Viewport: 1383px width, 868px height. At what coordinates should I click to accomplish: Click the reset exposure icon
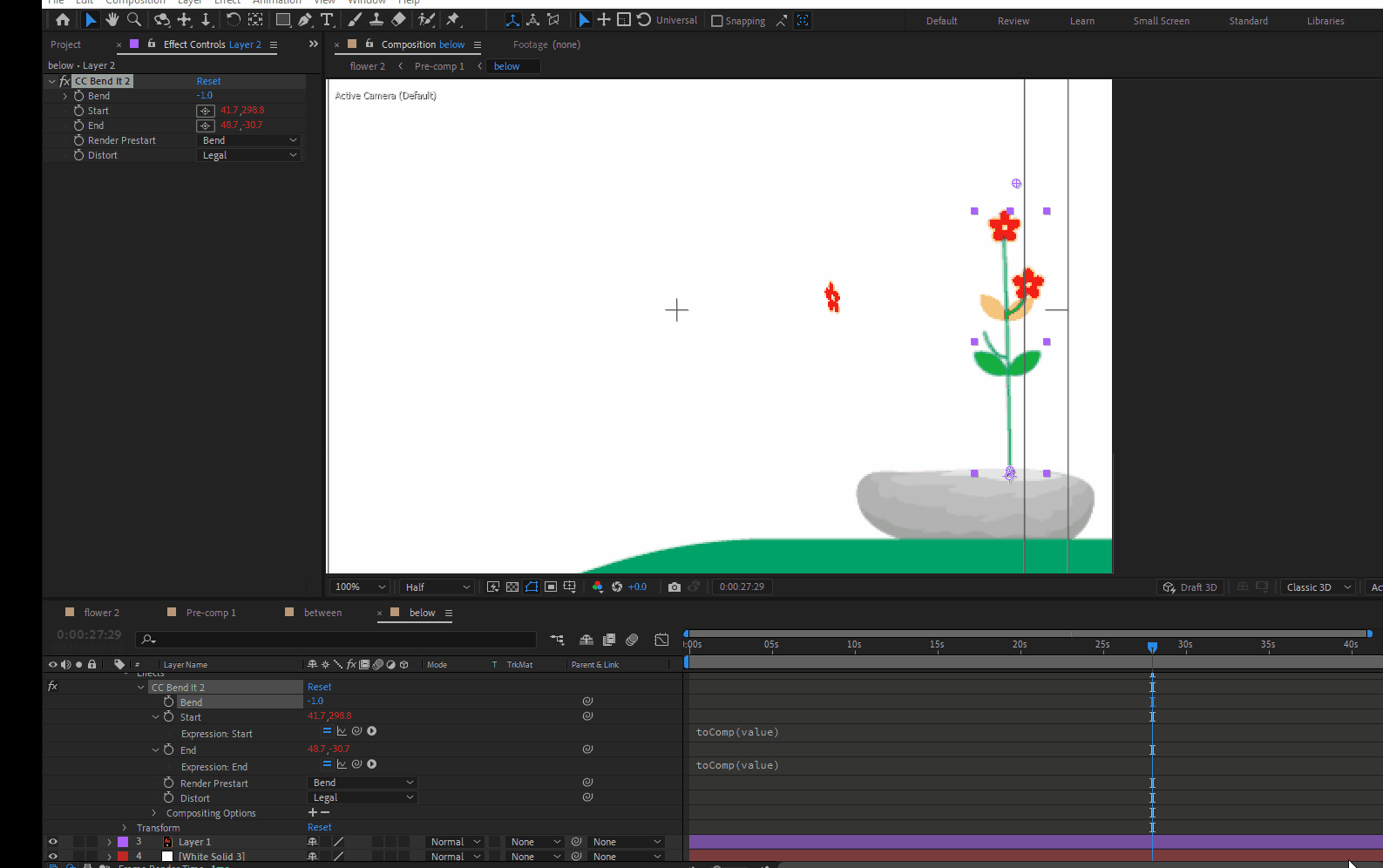(617, 587)
